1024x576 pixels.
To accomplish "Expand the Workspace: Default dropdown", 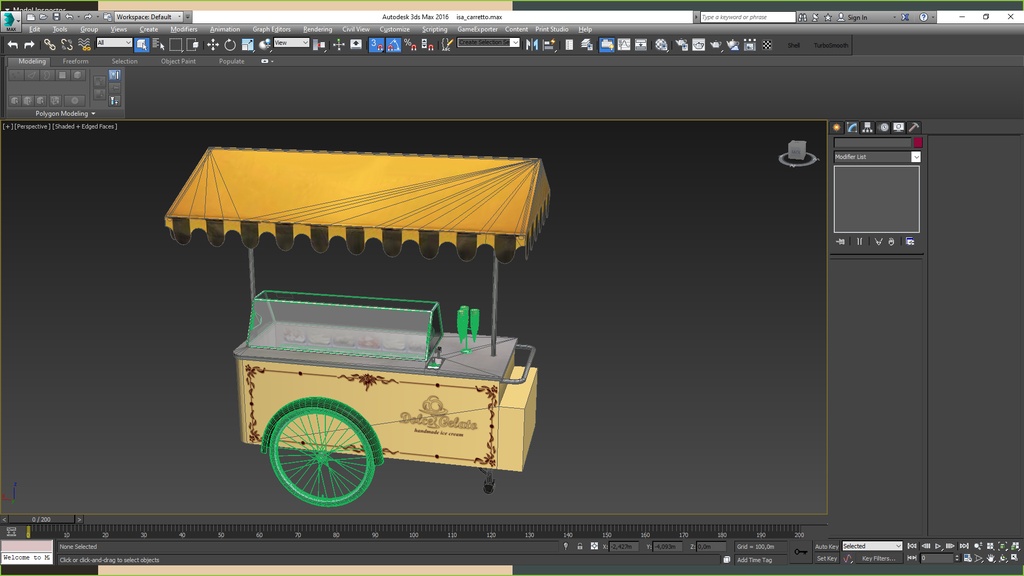I will click(148, 17).
